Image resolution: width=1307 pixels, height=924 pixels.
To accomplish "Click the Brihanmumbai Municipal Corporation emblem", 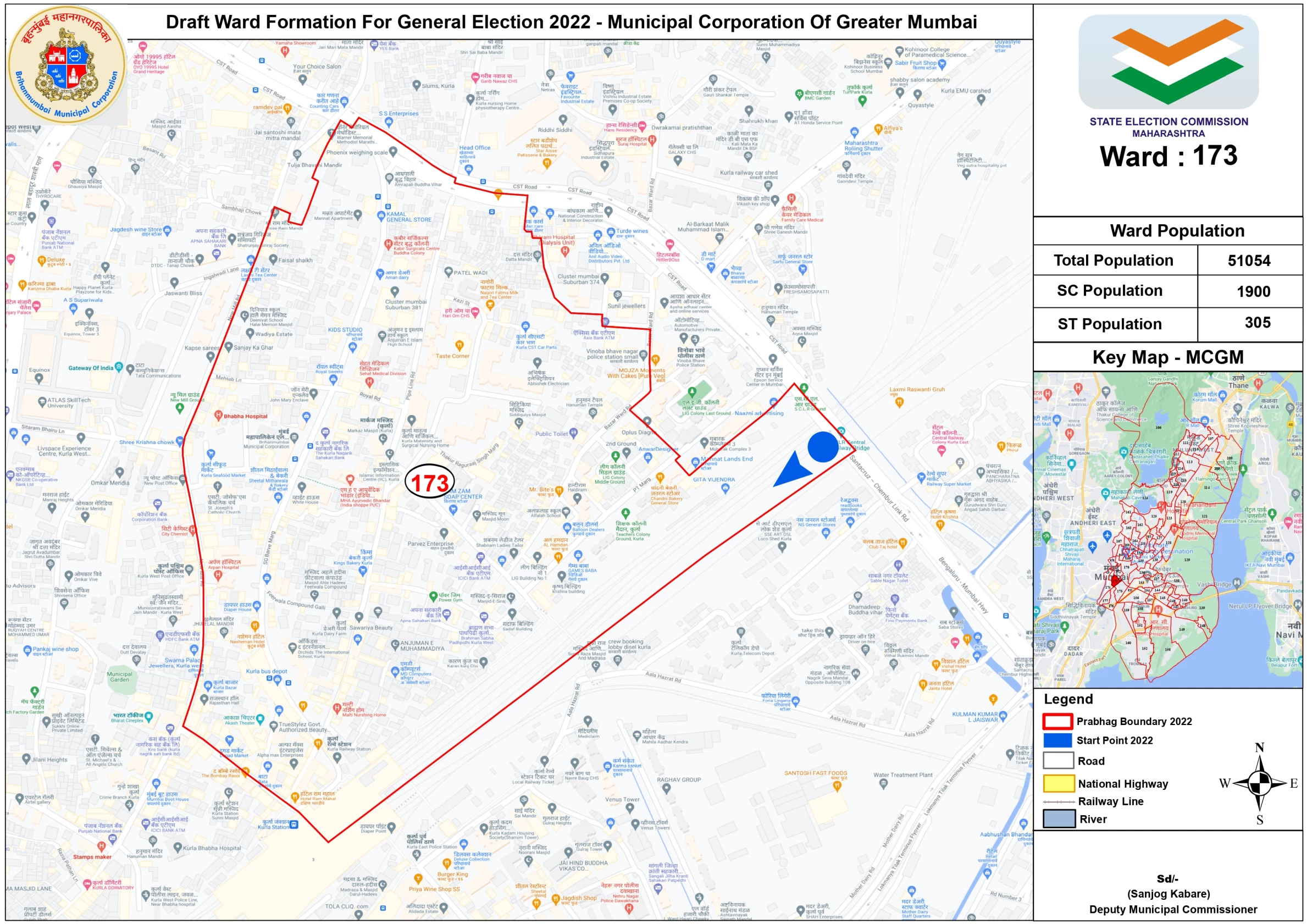I will [x=67, y=65].
